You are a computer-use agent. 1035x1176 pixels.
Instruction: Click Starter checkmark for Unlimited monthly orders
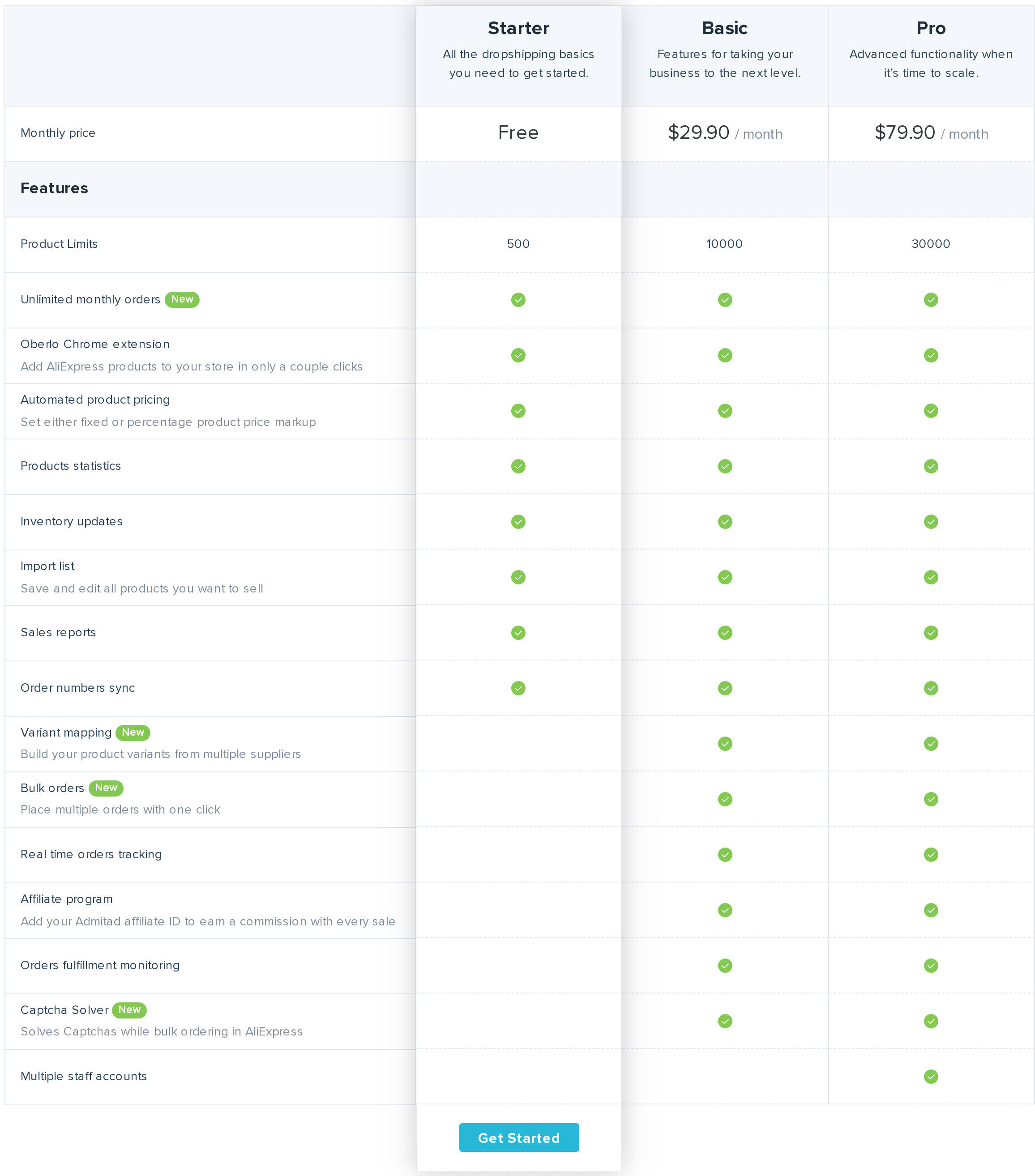pyautogui.click(x=518, y=300)
